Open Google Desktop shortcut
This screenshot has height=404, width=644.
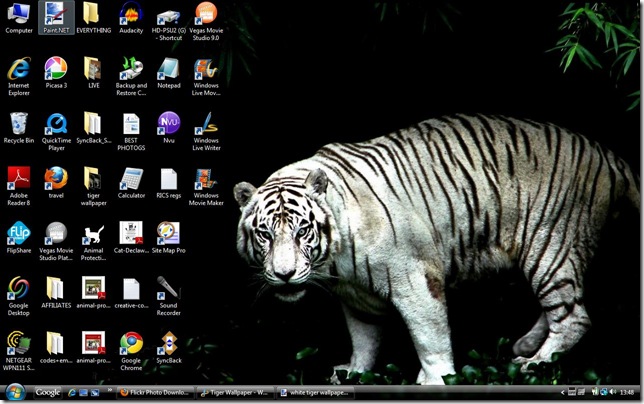[x=18, y=296]
